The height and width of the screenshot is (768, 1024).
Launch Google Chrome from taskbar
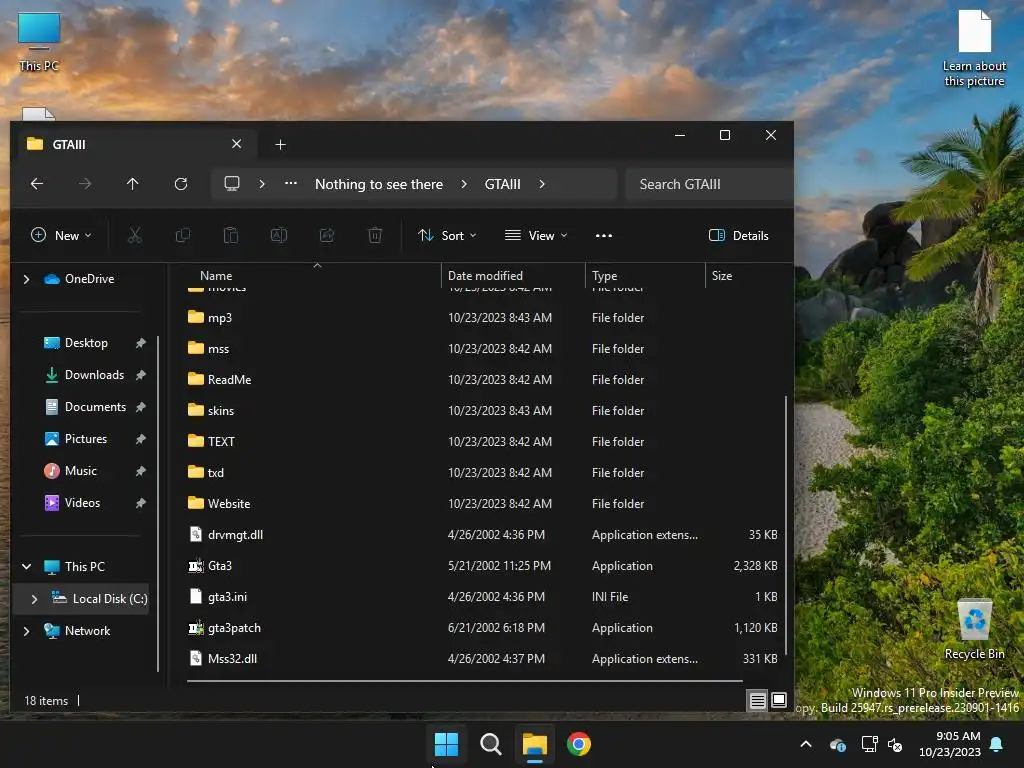tap(579, 744)
